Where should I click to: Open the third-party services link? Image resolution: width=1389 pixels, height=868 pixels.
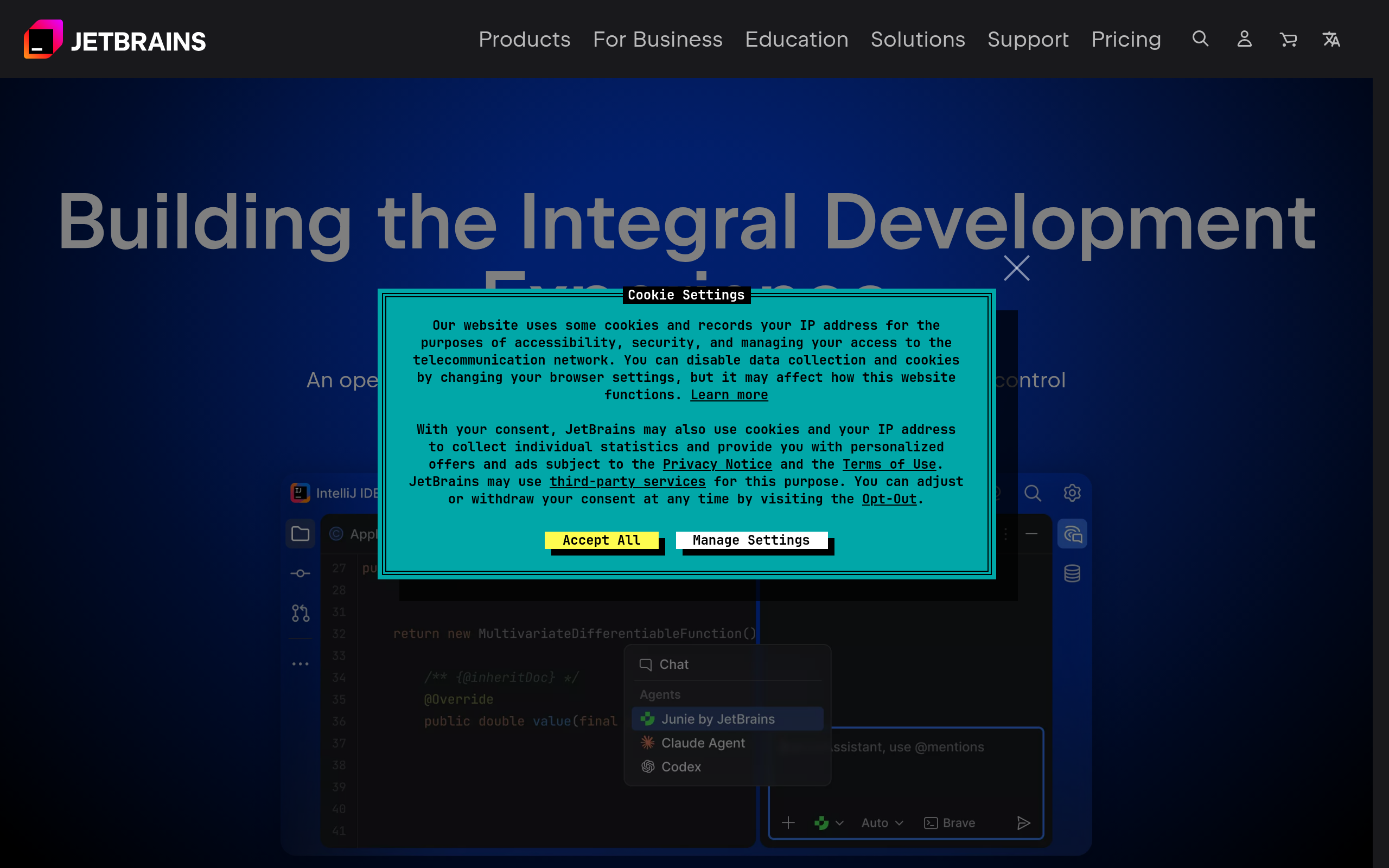[627, 482]
